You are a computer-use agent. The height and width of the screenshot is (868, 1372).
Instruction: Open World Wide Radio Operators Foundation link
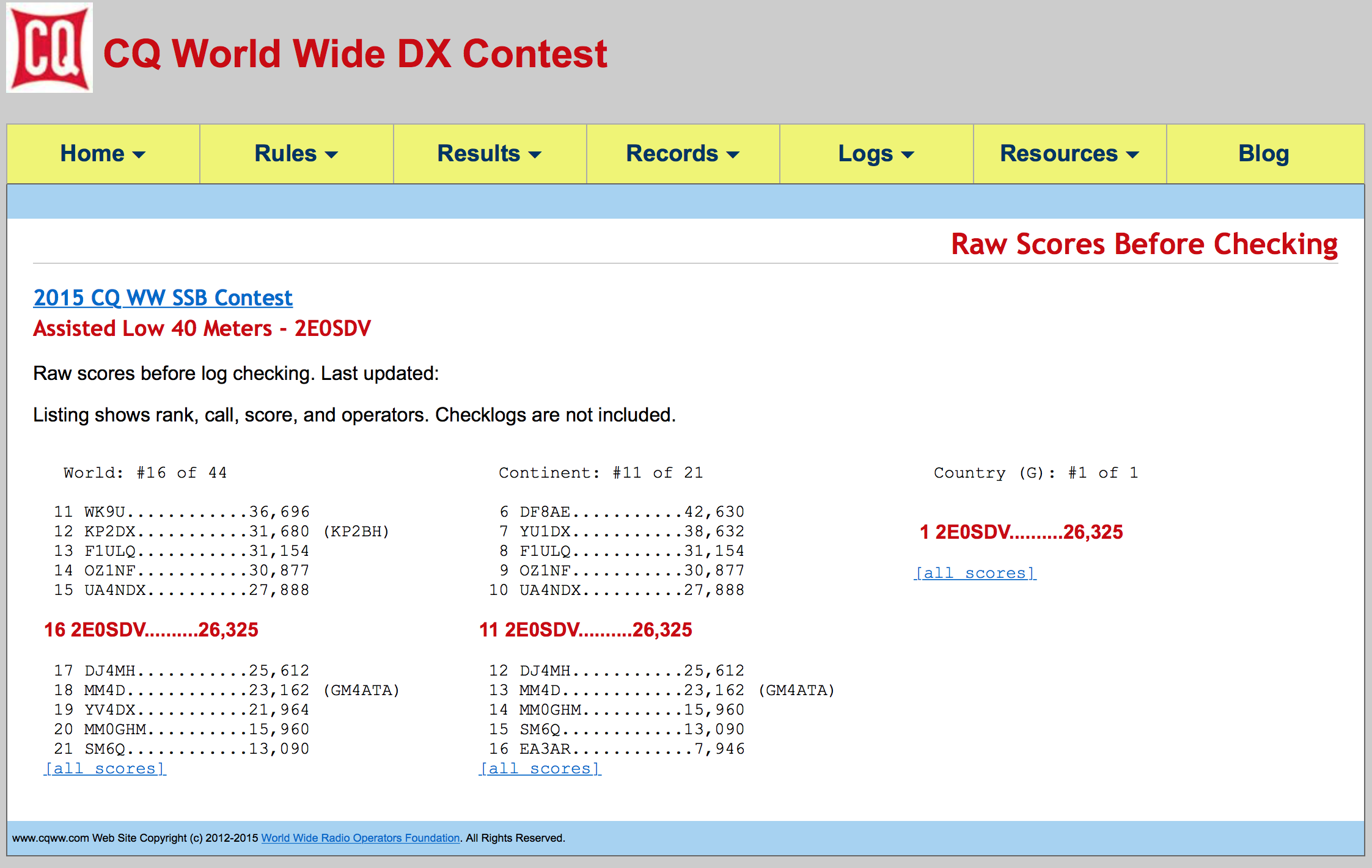(x=360, y=838)
